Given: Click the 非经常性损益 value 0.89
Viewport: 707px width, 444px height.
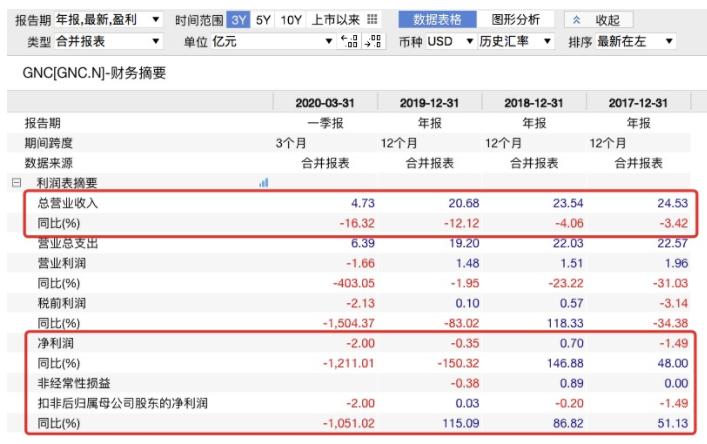Looking at the screenshot, I should (572, 383).
